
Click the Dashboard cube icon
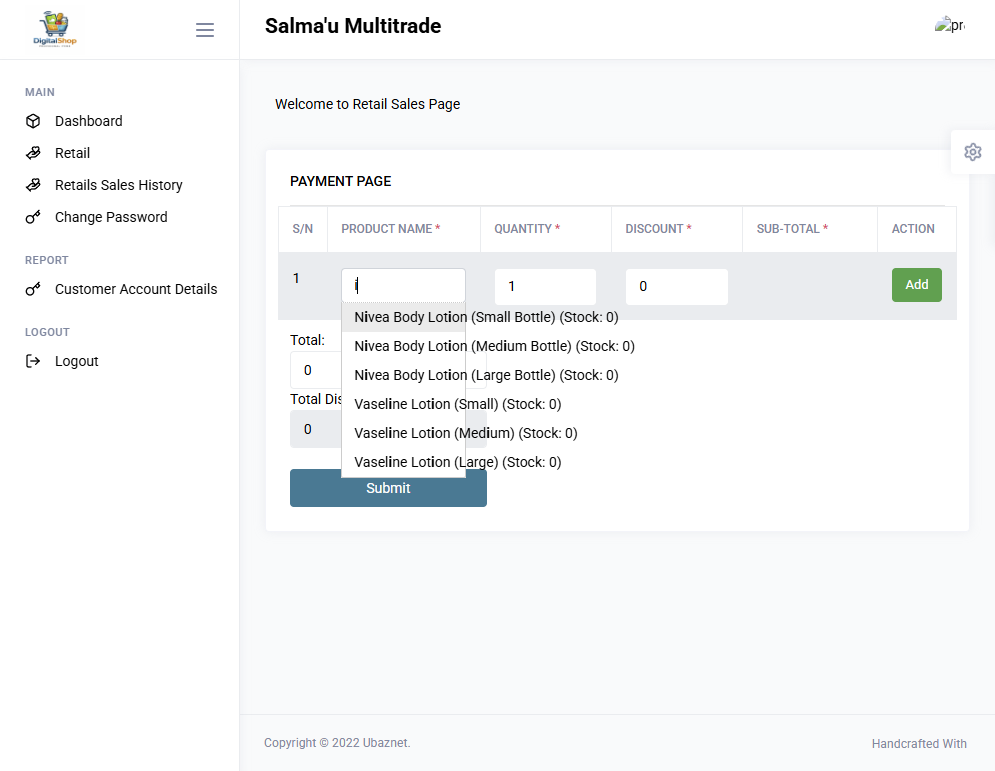point(33,121)
